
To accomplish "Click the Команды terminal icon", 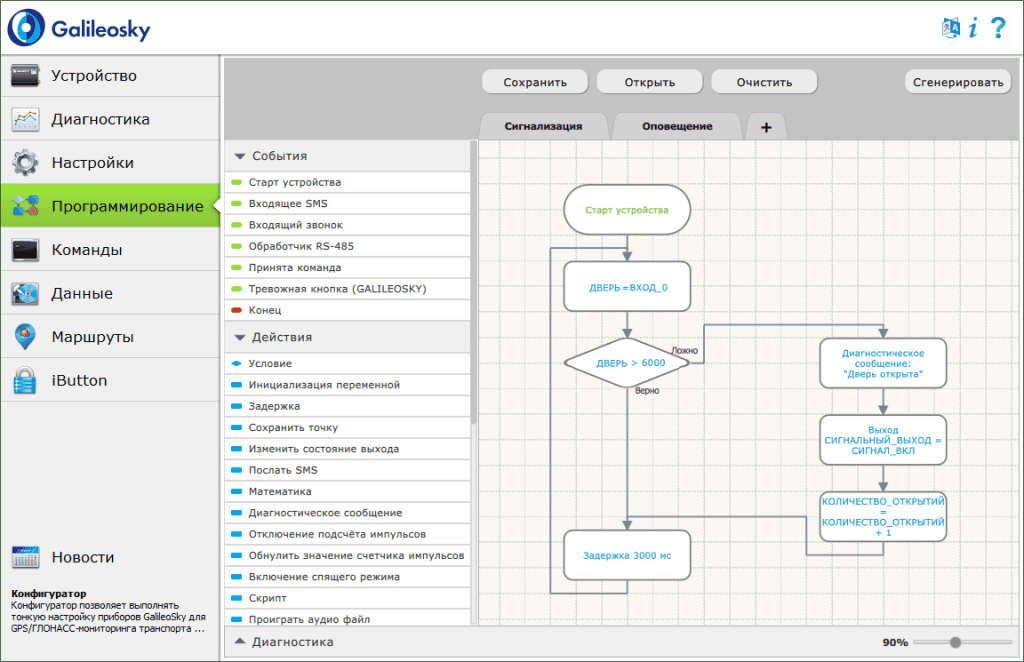I will [25, 250].
